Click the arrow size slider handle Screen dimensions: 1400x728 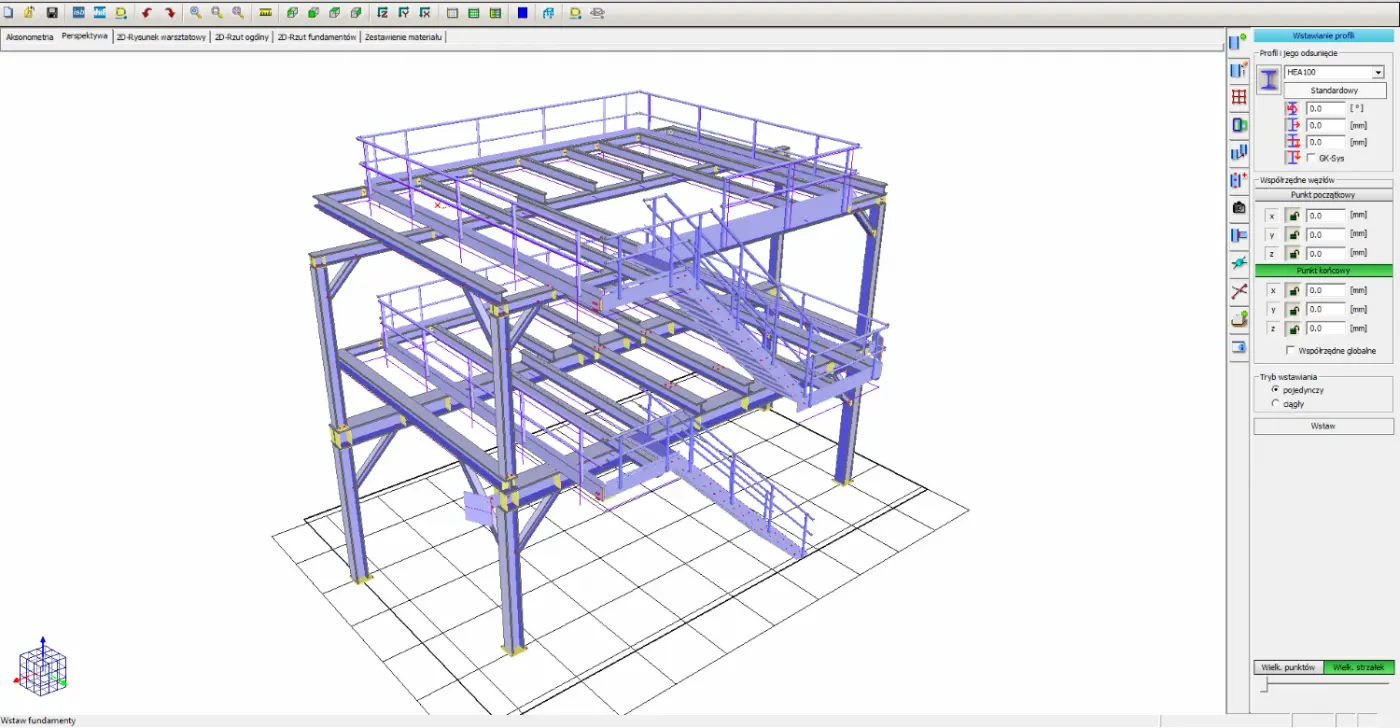click(1265, 685)
